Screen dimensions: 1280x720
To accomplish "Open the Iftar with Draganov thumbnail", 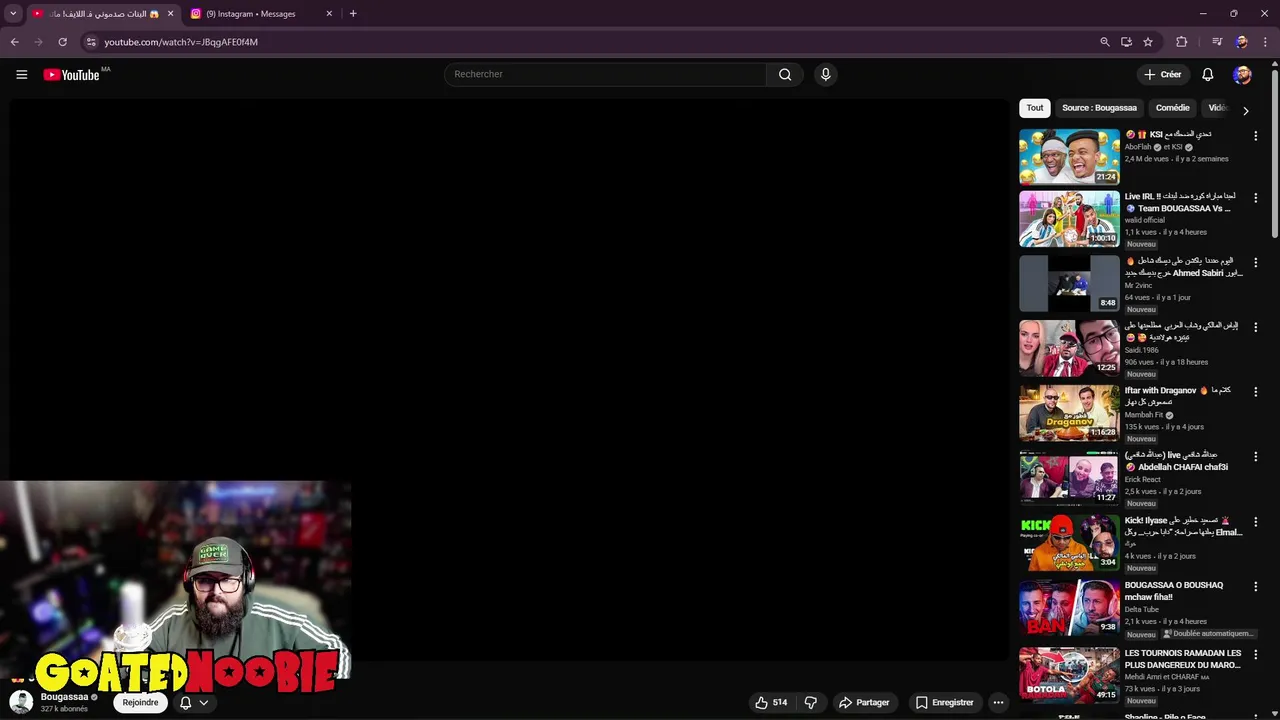I will tap(1069, 413).
